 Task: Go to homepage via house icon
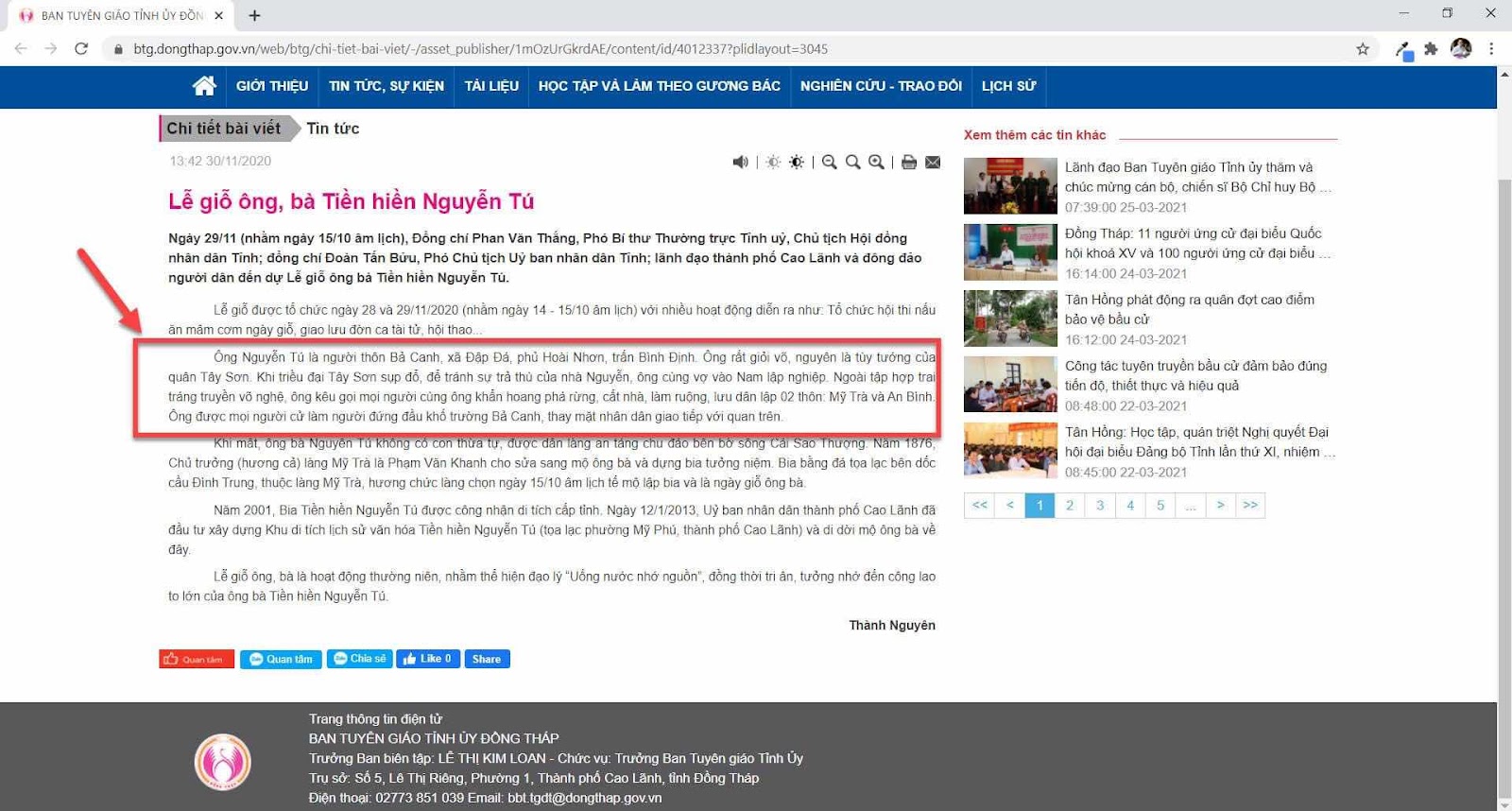point(204,86)
